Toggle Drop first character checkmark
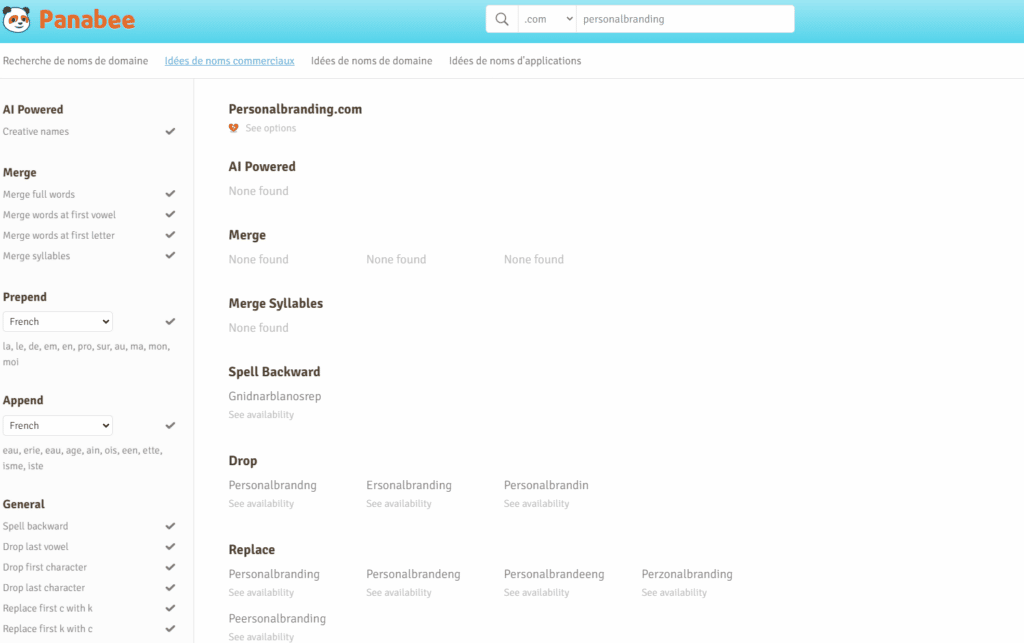The width and height of the screenshot is (1024, 643). pyautogui.click(x=170, y=567)
